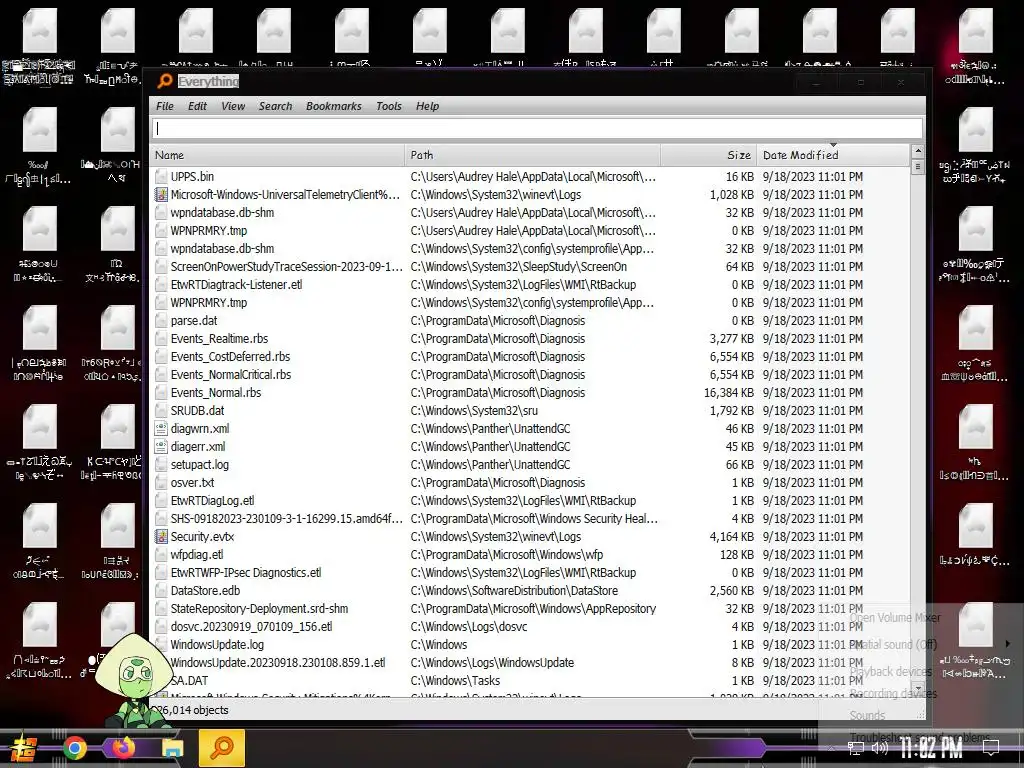Image resolution: width=1024 pixels, height=768 pixels.
Task: Click the event log icon of Microsoft-Windows-UniversalTelemetryClient
Action: pos(161,195)
